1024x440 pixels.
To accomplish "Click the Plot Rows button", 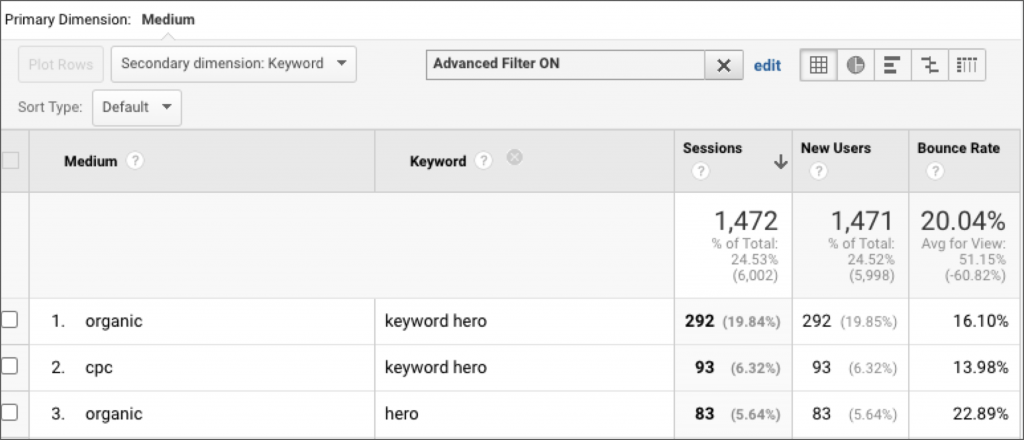I will (61, 65).
